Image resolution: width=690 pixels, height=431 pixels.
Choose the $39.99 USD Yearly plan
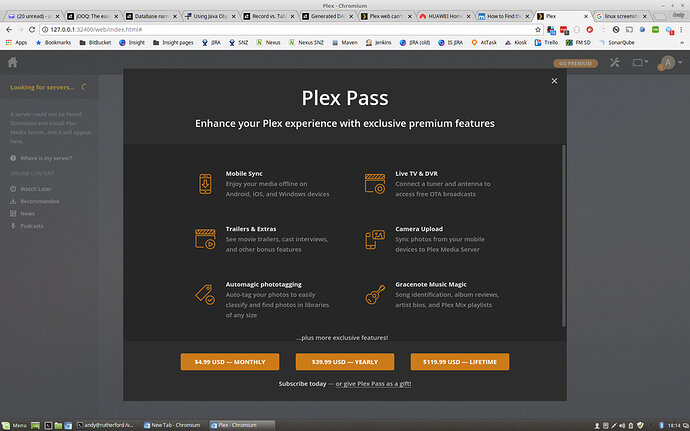click(x=345, y=362)
